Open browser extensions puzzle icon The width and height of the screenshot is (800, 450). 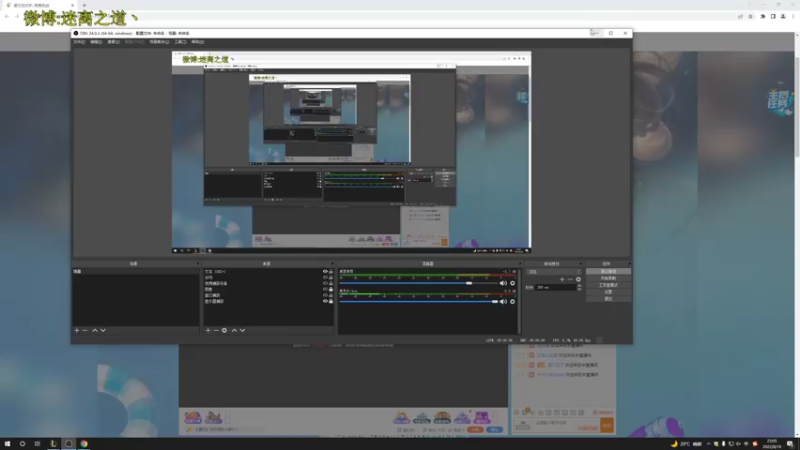pyautogui.click(x=763, y=16)
